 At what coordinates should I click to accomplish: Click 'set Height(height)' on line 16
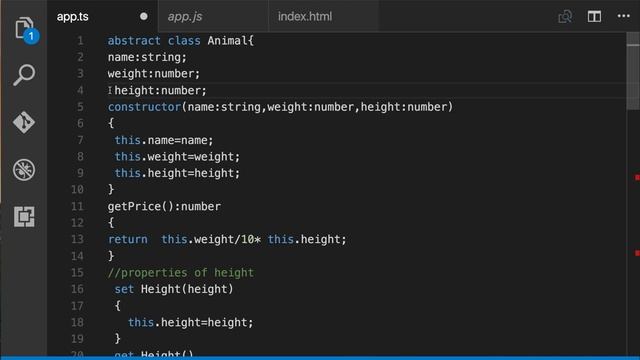(x=174, y=289)
